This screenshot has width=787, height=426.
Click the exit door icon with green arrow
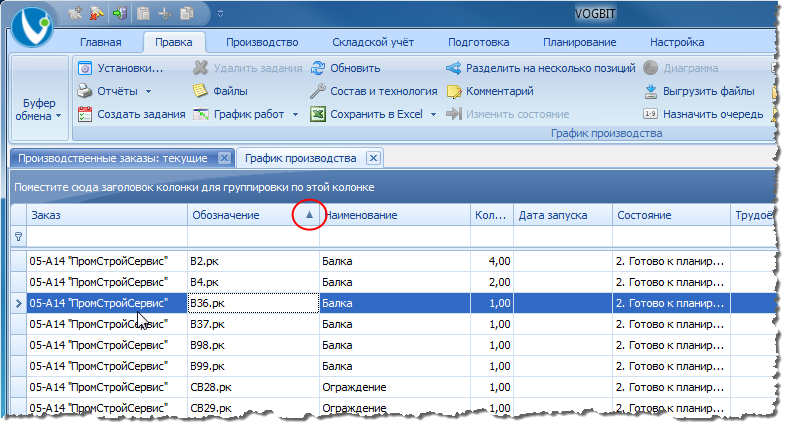pyautogui.click(x=119, y=14)
